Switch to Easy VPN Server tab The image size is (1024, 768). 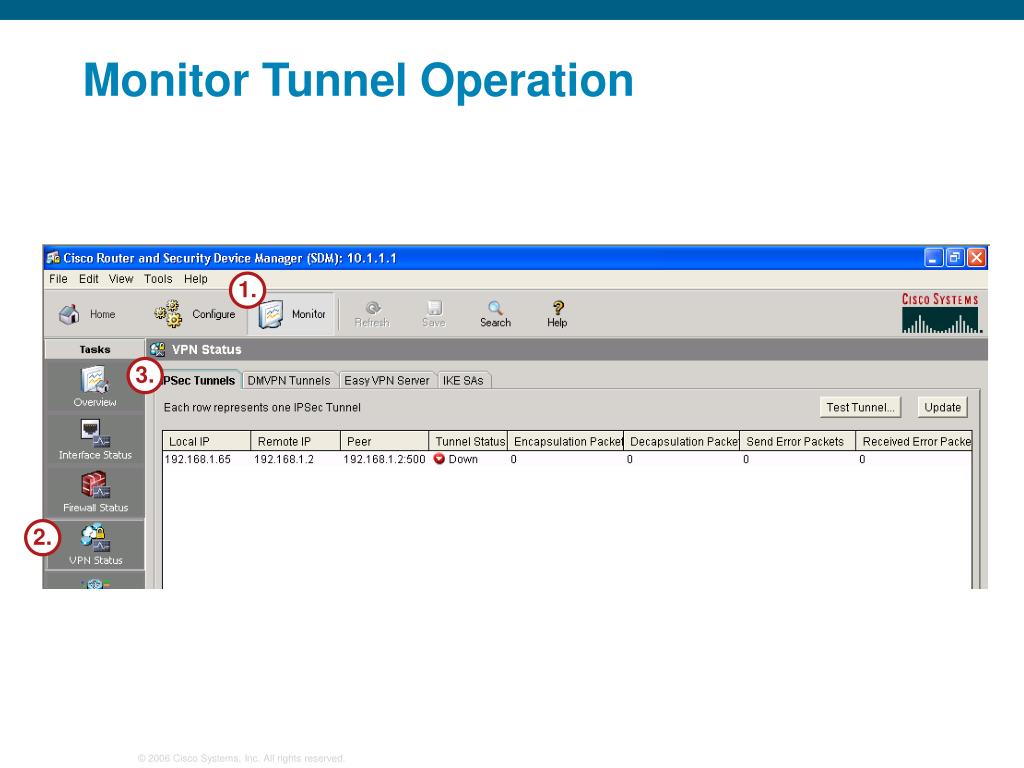pos(387,381)
